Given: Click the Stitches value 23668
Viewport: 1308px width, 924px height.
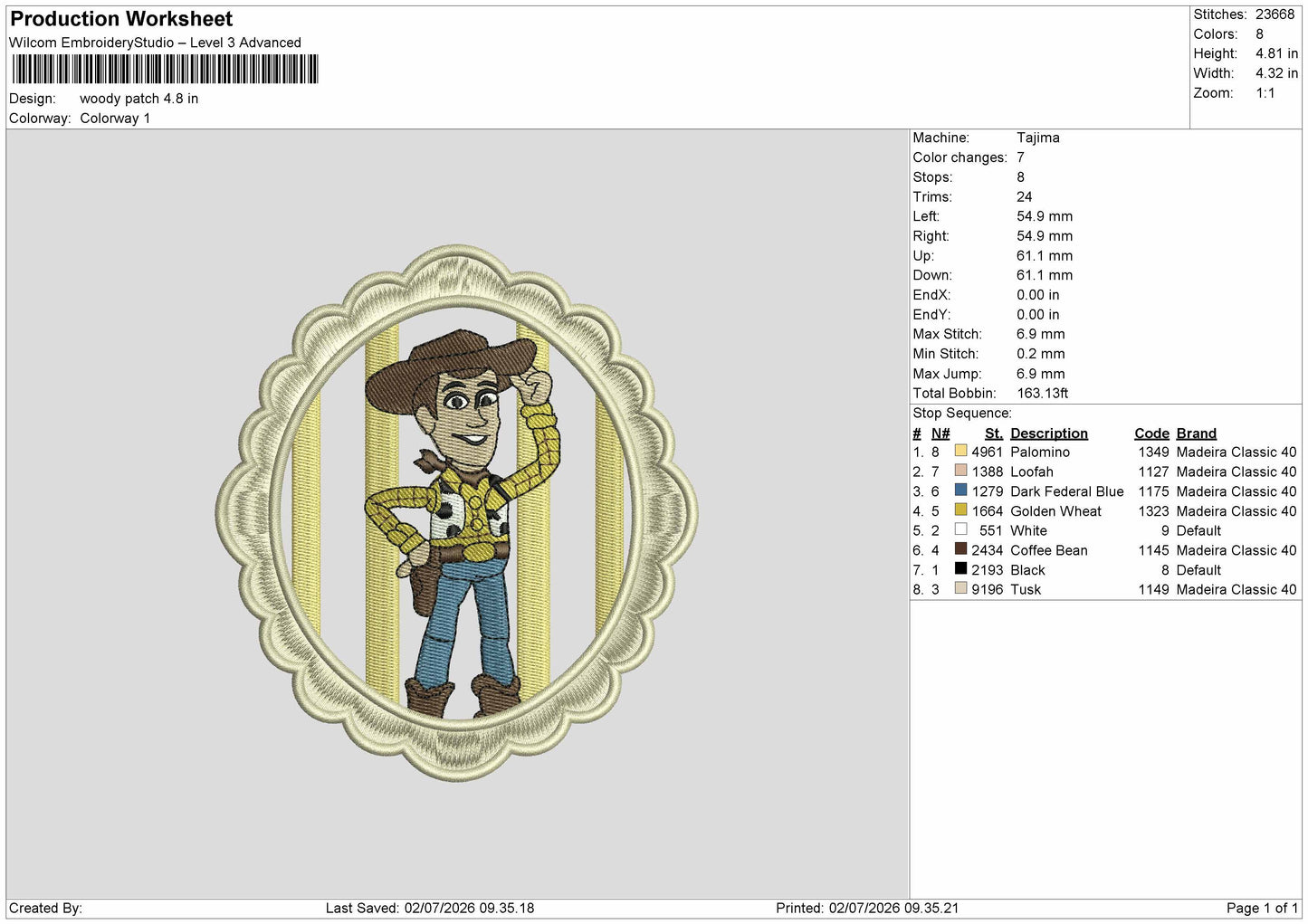Looking at the screenshot, I should (x=1275, y=14).
